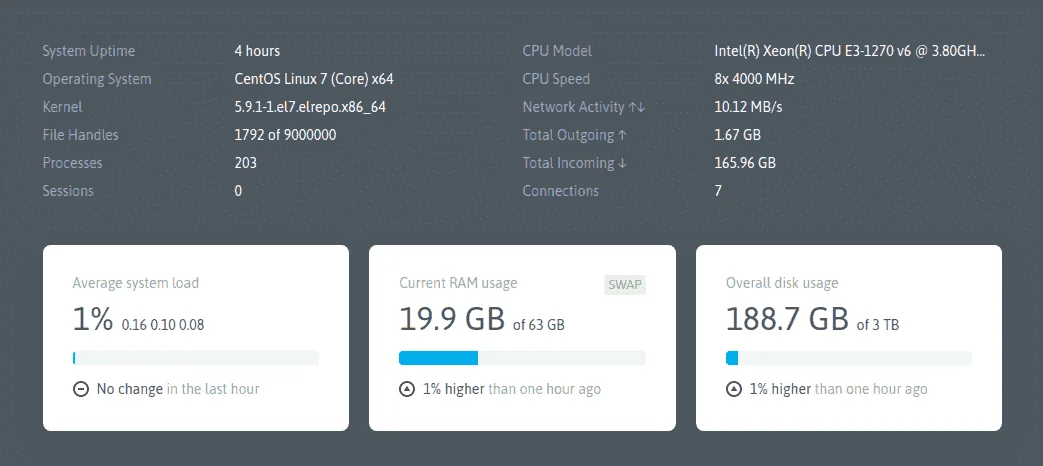Select '8x 4000 MHz' CPU speed value
The image size is (1043, 466).
click(x=754, y=79)
